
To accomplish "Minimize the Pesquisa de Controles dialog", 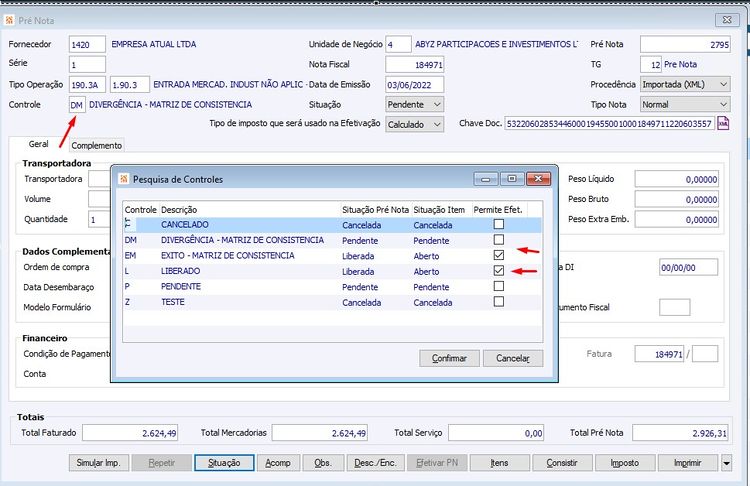I will pos(487,179).
